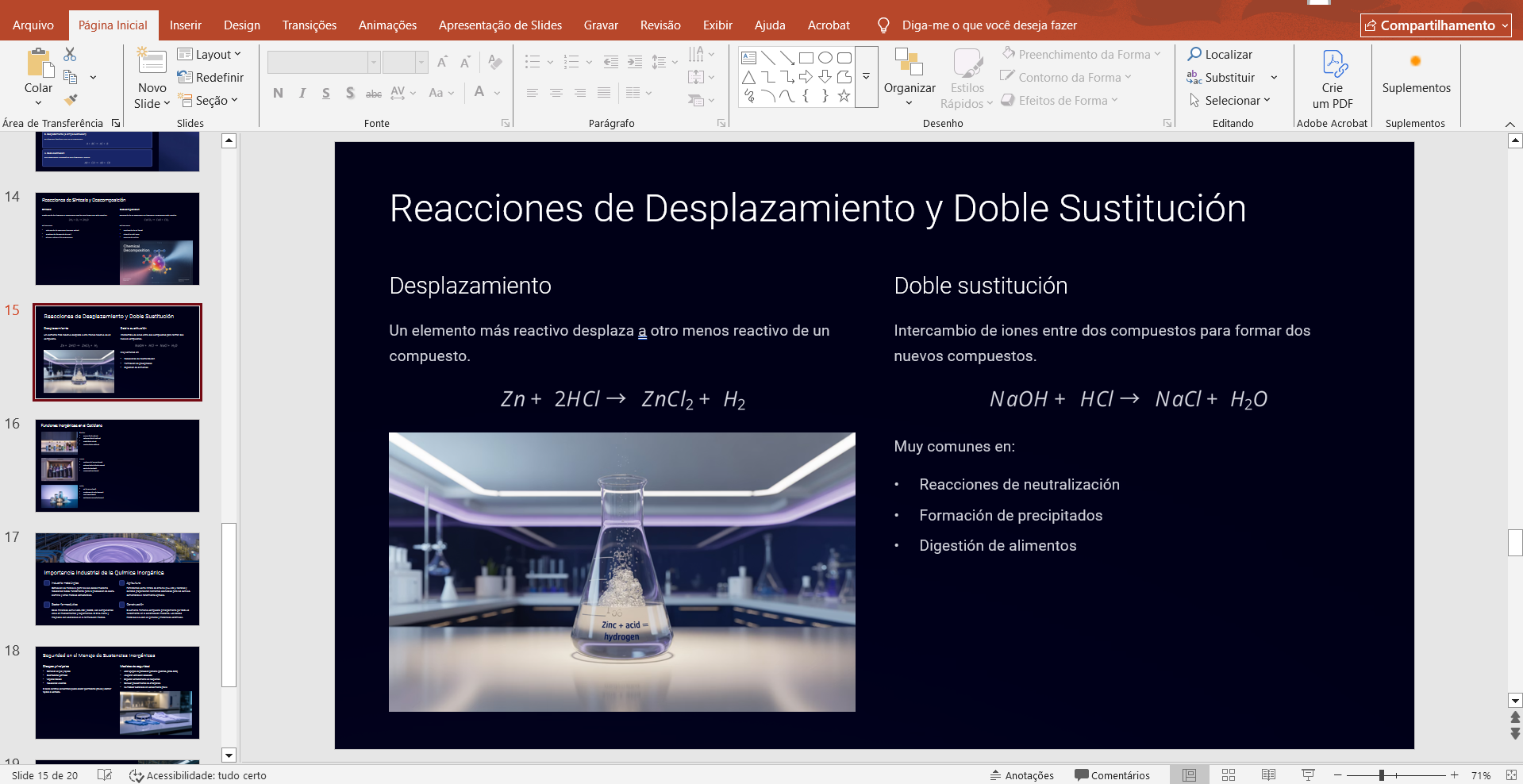Screen dimensions: 1523x784
Task: Toggle the bullet list button
Action: point(533,62)
